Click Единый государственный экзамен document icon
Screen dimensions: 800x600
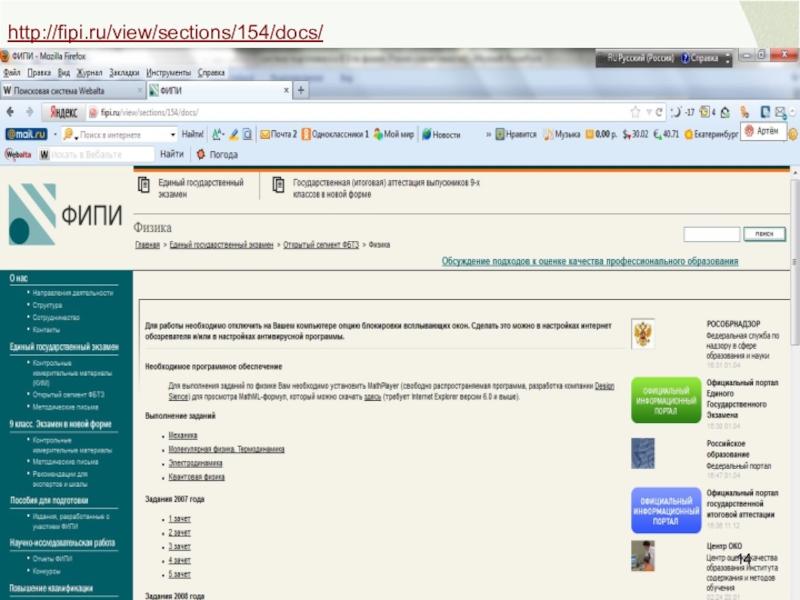point(144,185)
